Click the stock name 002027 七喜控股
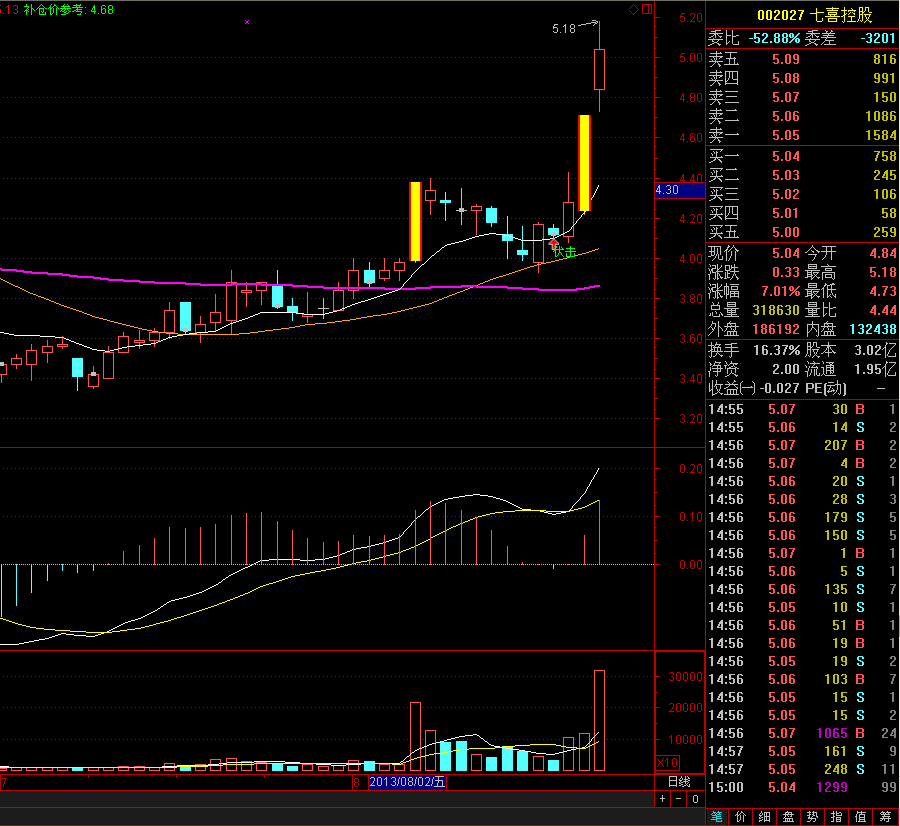 click(x=814, y=15)
